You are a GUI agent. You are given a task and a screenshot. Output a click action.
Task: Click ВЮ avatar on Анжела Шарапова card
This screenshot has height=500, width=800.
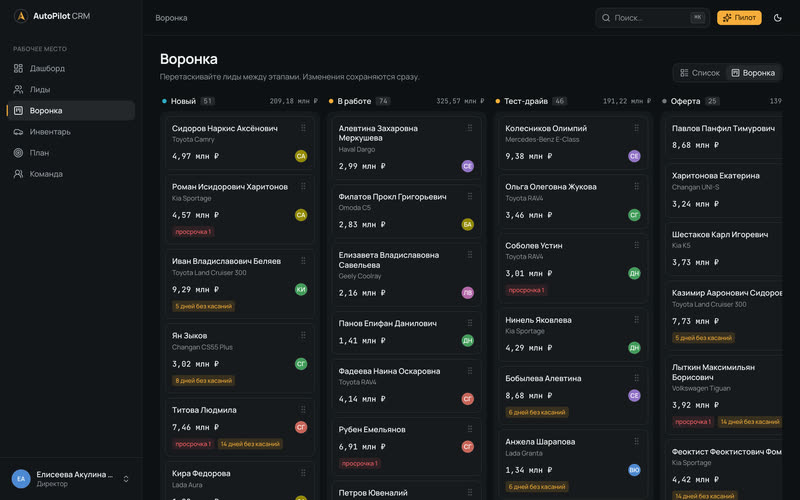click(634, 470)
